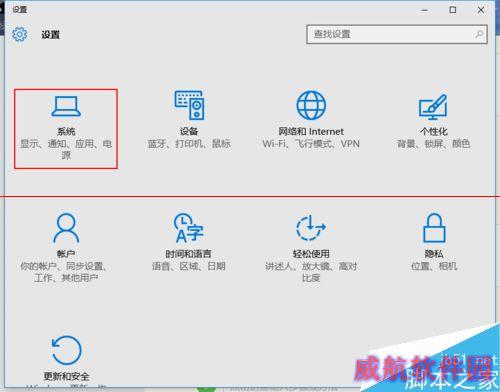Open the 个性化 paintbrush icon

[x=433, y=107]
